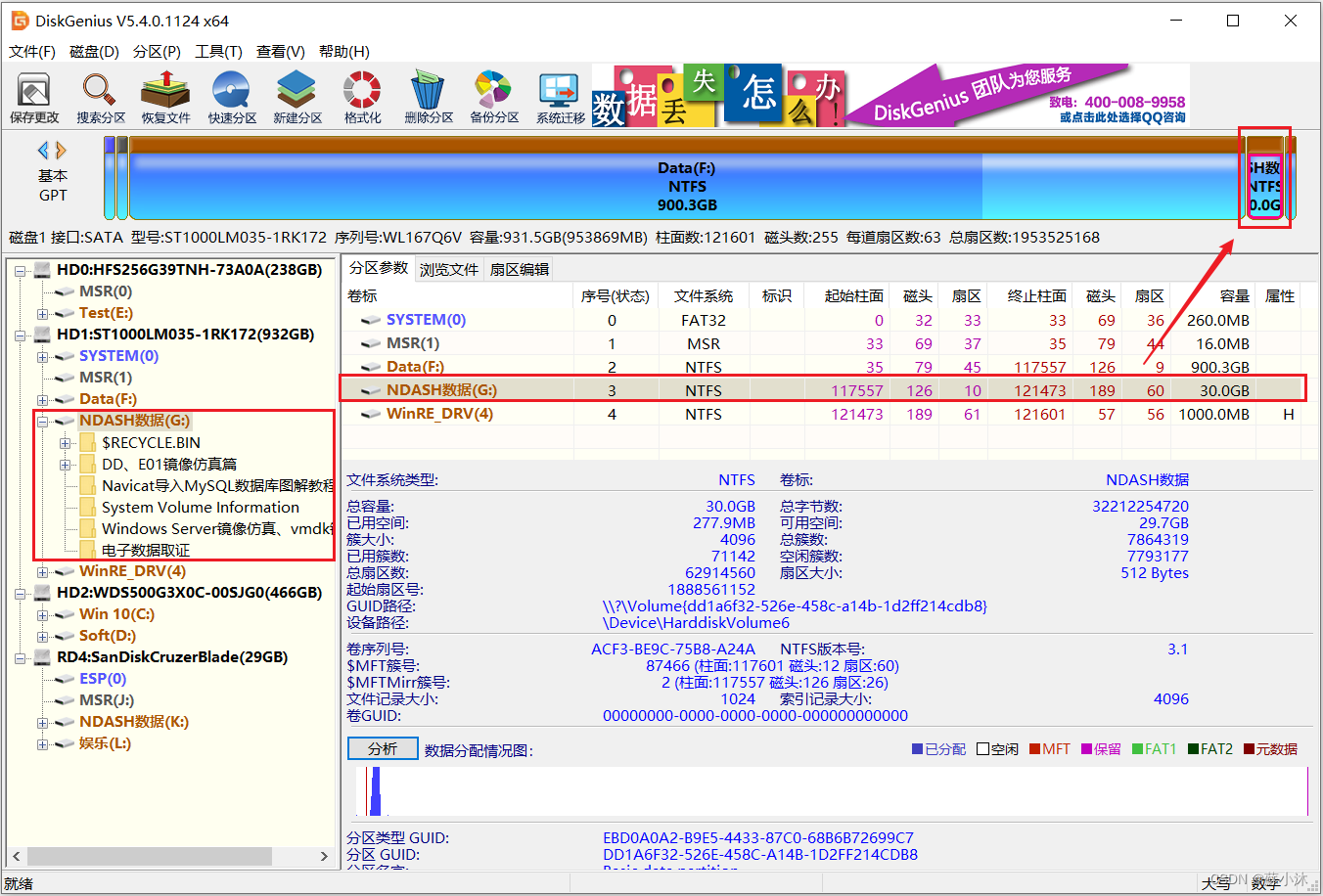Viewport: 1323px width, 896px height.
Task: Click the 卷标 column header
Action: (458, 295)
